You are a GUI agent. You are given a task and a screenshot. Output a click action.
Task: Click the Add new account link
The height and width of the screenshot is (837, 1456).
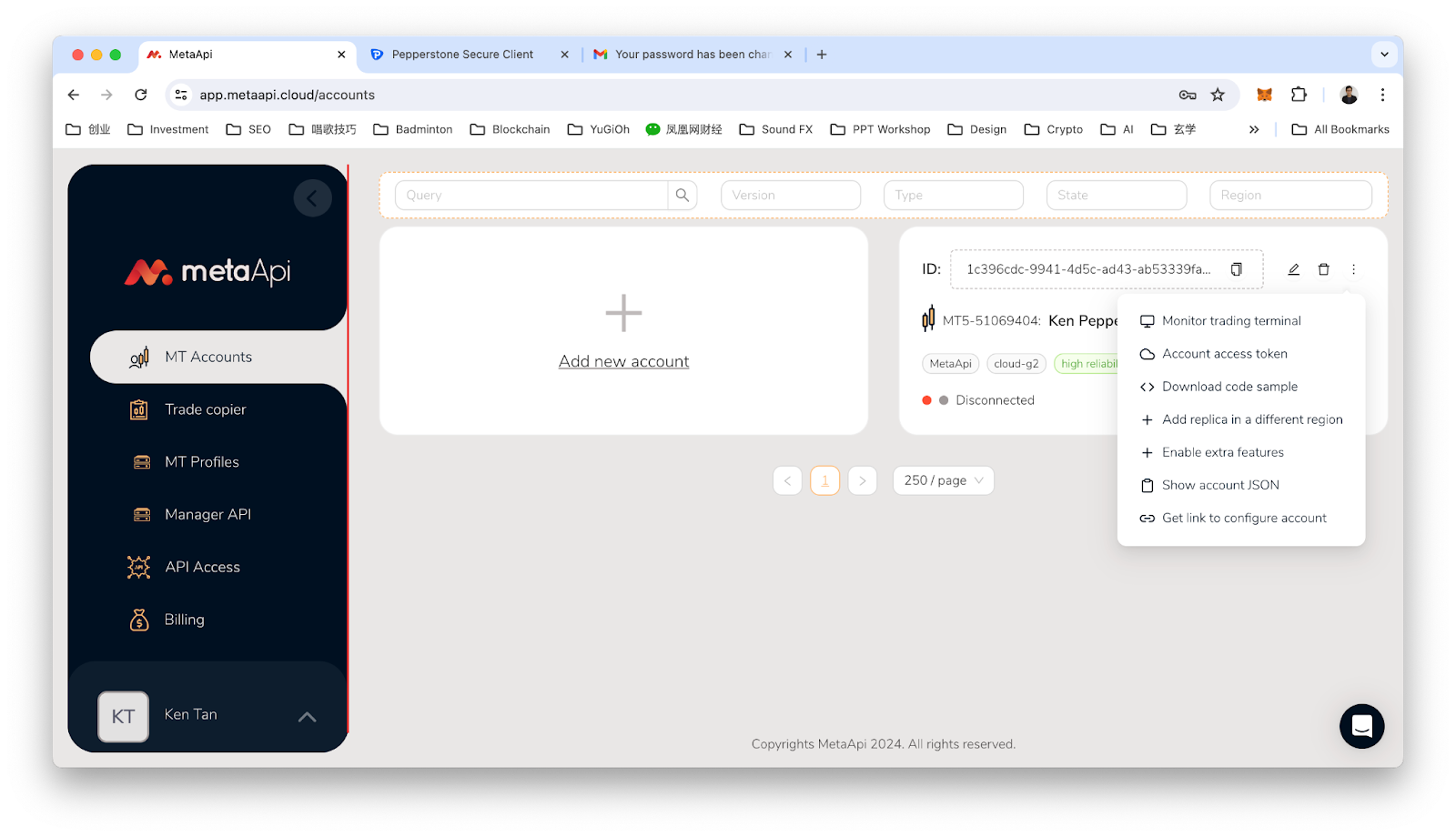[624, 361]
